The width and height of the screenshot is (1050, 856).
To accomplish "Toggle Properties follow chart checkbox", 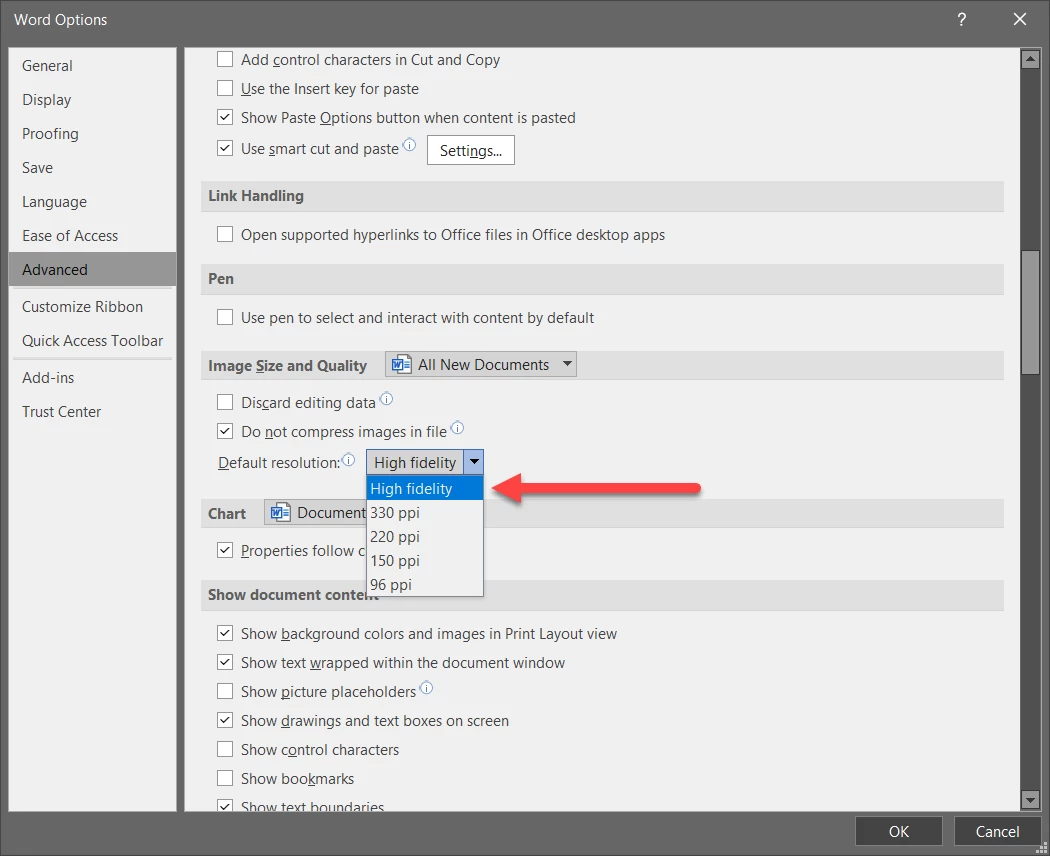I will pyautogui.click(x=225, y=551).
